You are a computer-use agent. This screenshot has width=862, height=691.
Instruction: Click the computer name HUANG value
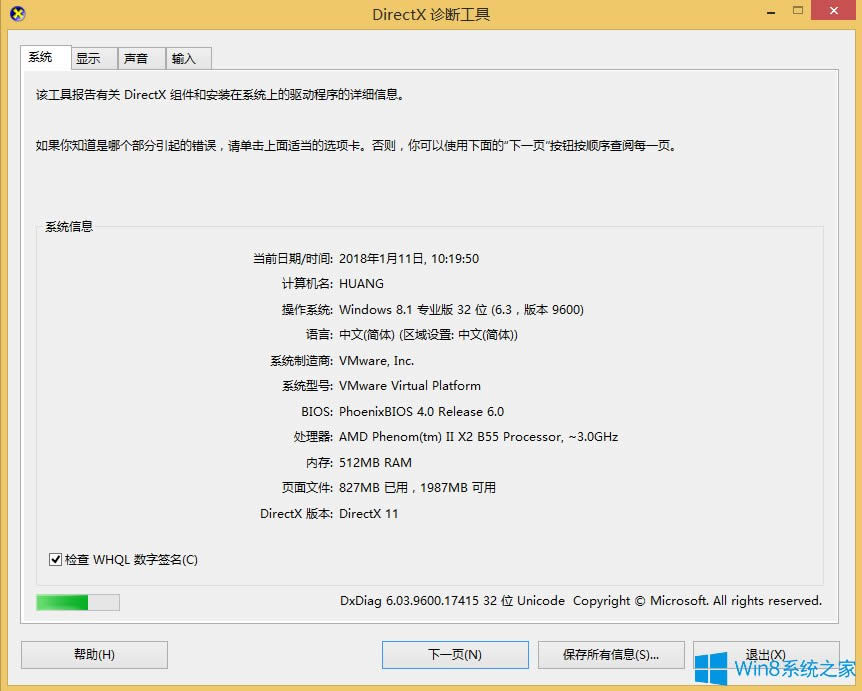(x=361, y=283)
